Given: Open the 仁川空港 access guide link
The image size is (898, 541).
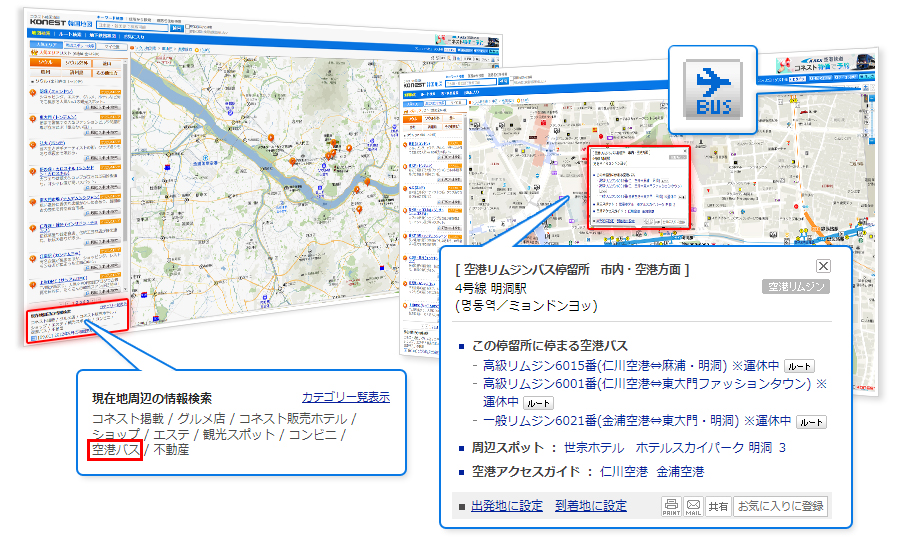Looking at the screenshot, I should click(622, 472).
